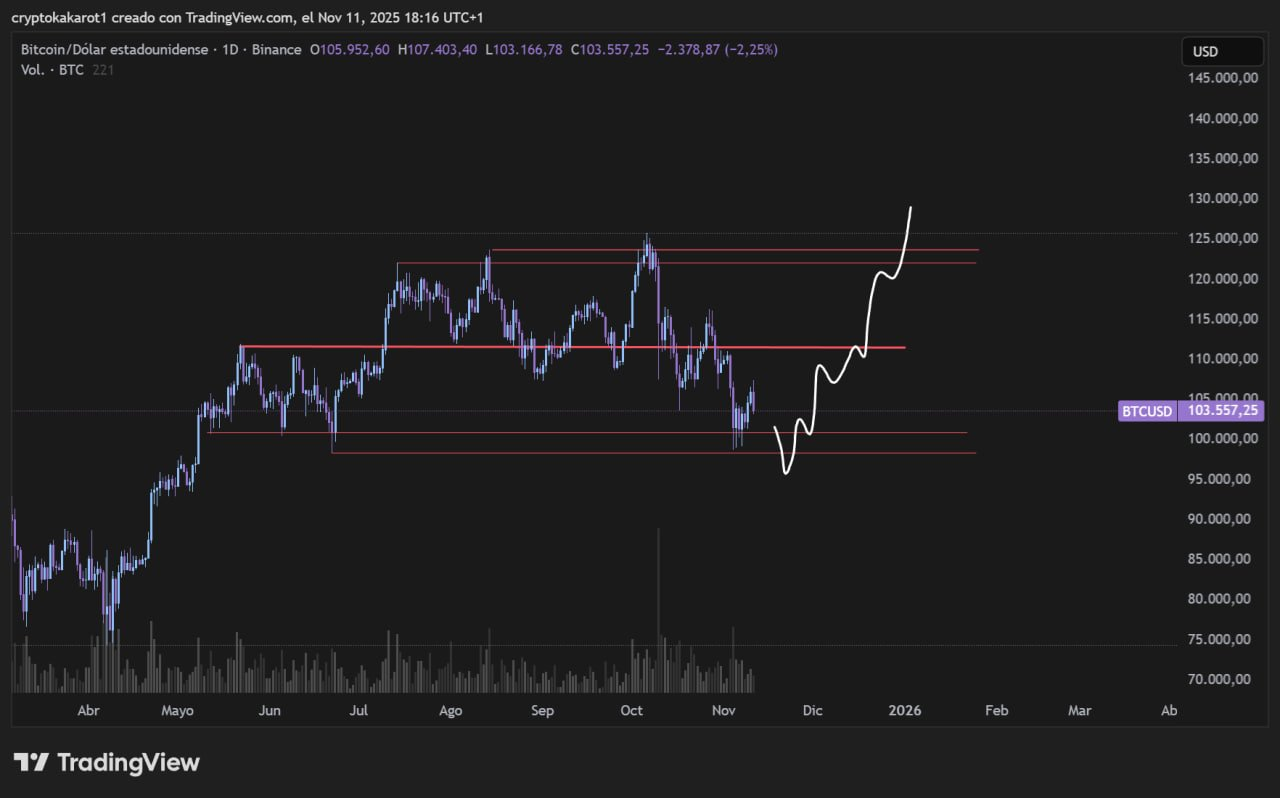
Task: Toggle the USD currency display button
Action: pos(1222,51)
